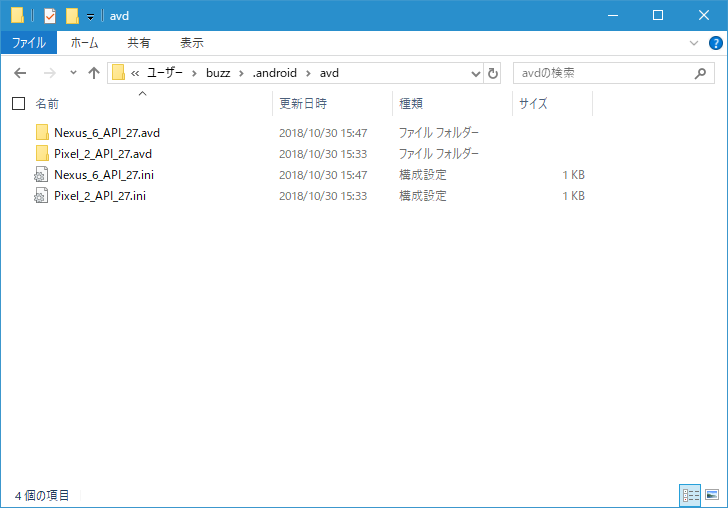Toggle the select-all checkbox

tap(19, 104)
